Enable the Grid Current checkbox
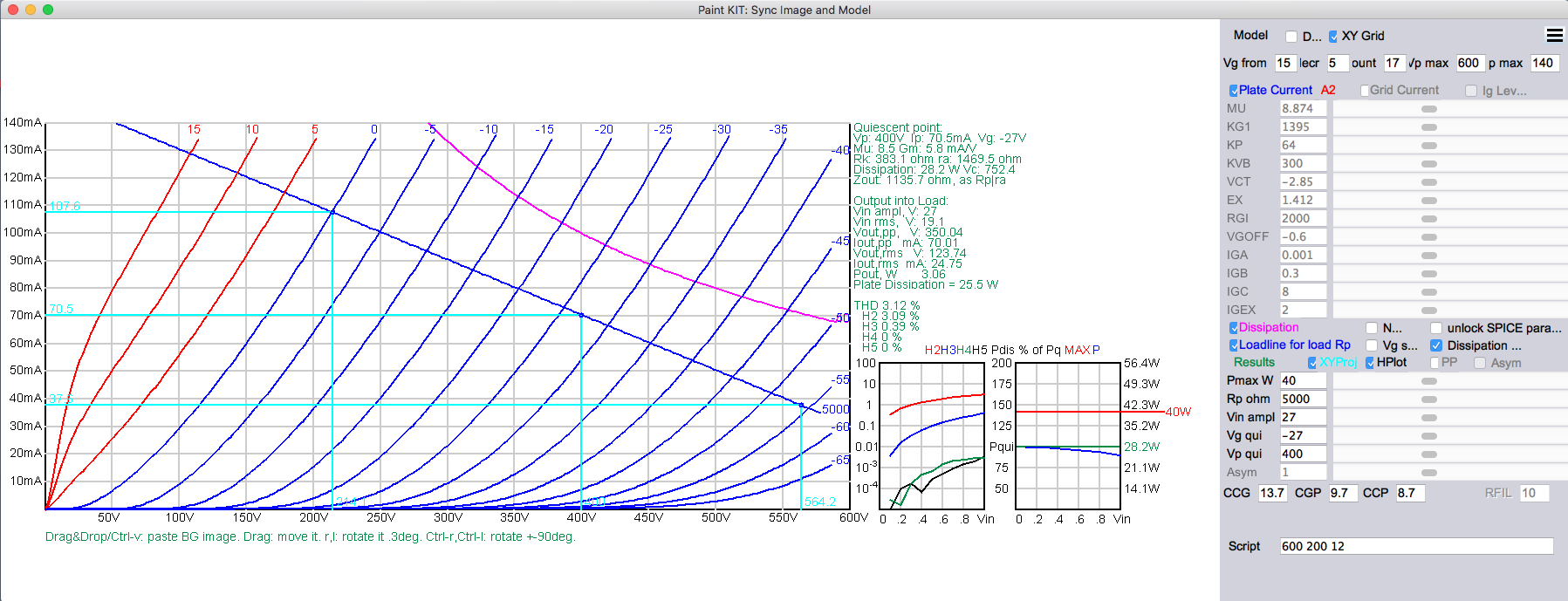 (1365, 91)
